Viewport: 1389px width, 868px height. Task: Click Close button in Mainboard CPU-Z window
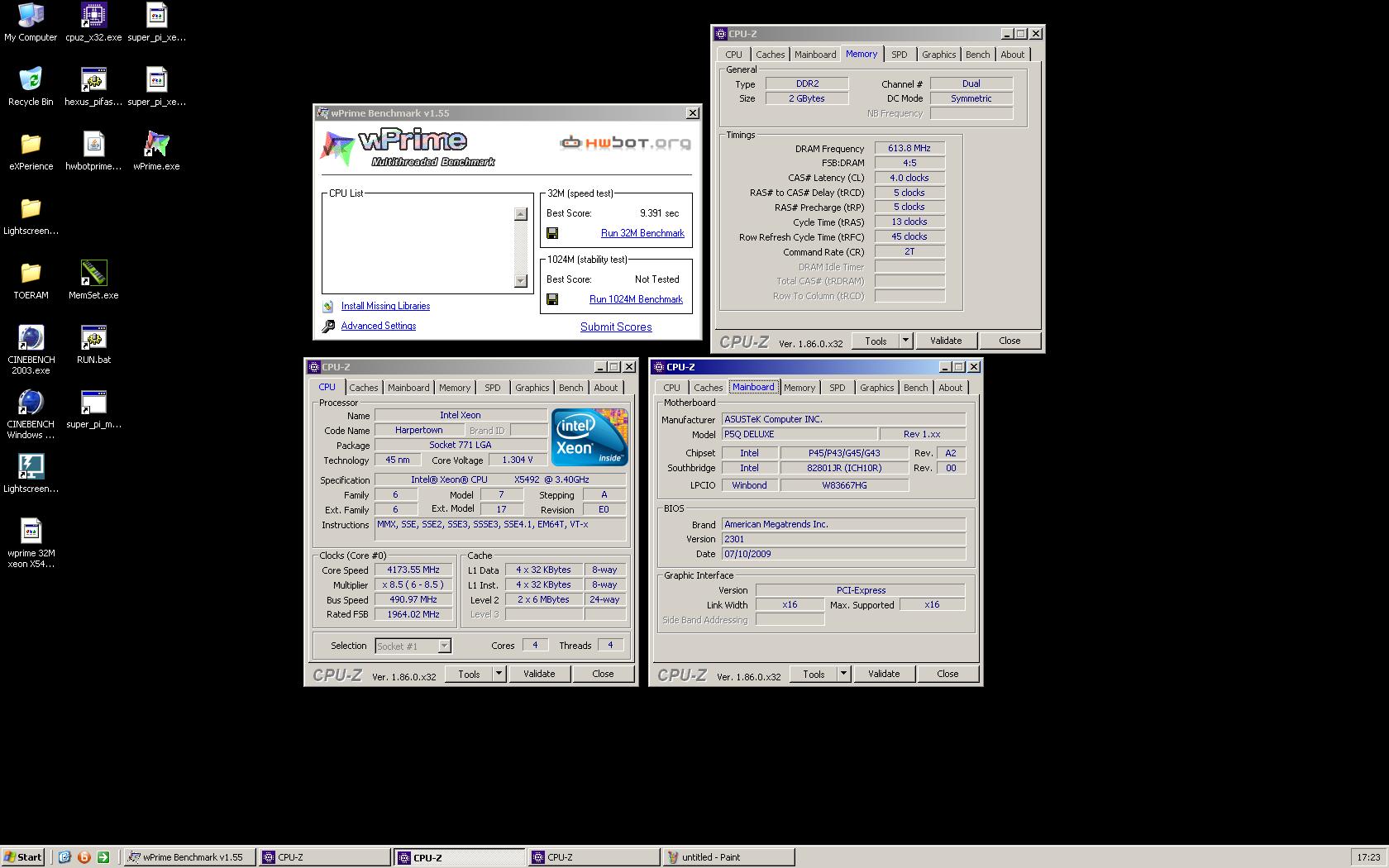click(947, 674)
